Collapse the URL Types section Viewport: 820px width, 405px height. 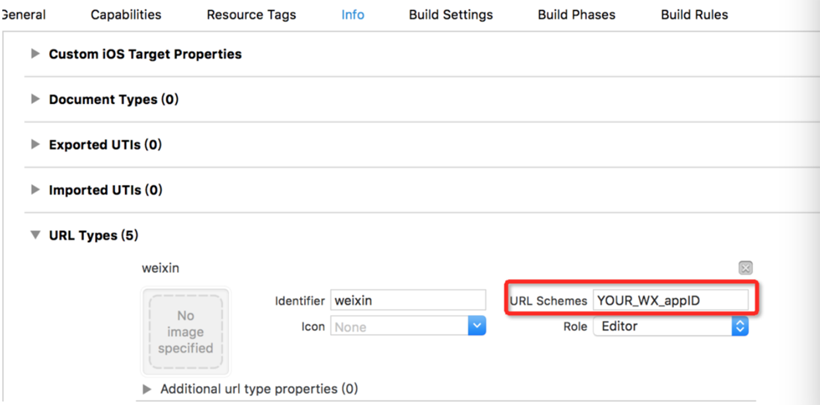coord(36,235)
